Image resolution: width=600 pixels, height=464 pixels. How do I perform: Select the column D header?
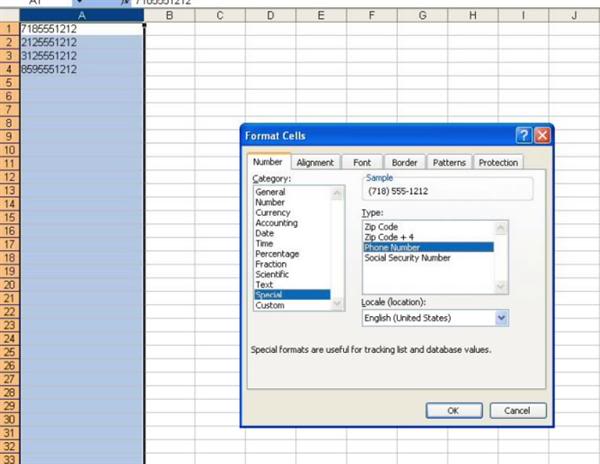point(271,16)
